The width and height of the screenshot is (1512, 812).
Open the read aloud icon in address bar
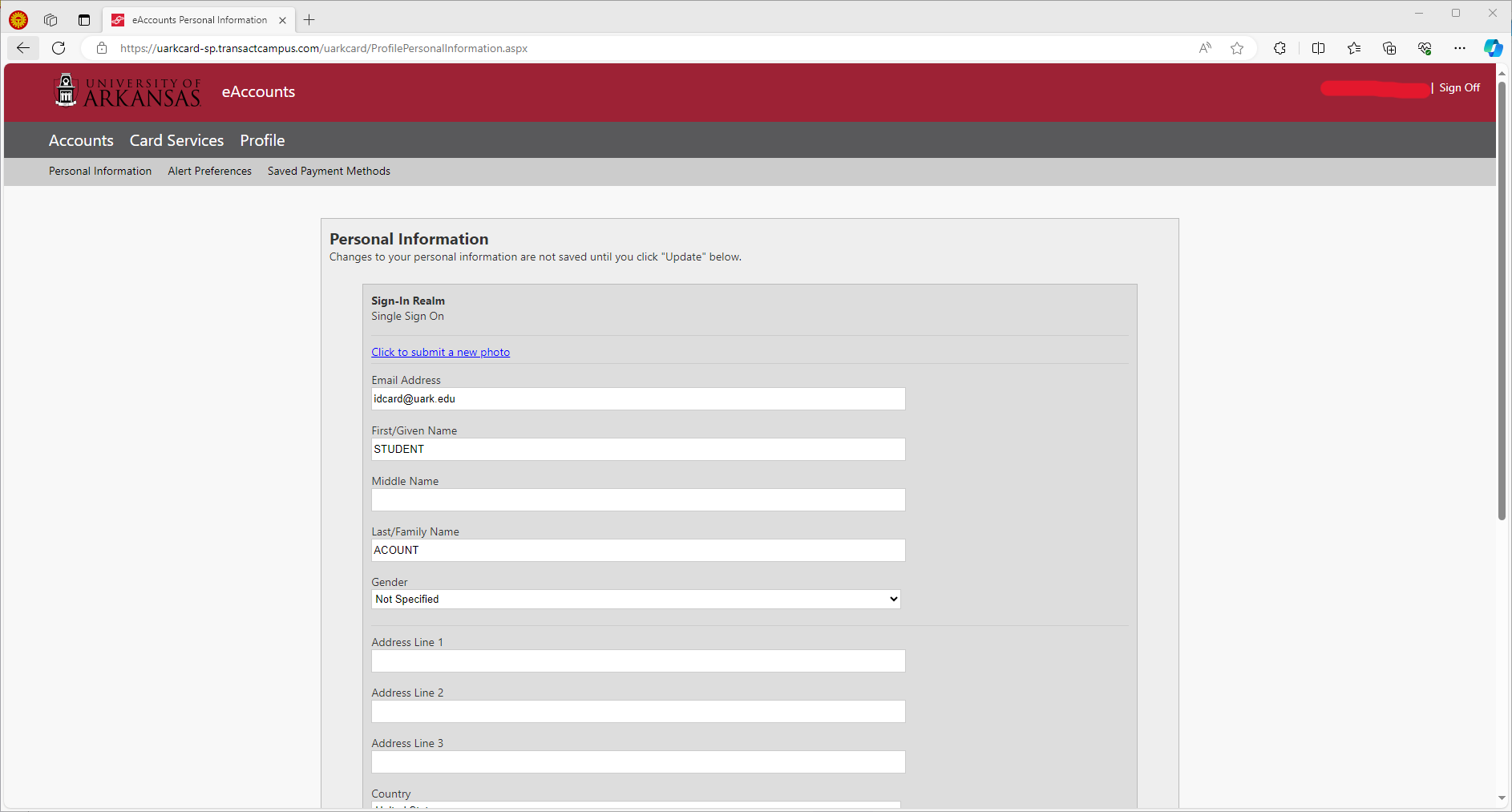1205,48
